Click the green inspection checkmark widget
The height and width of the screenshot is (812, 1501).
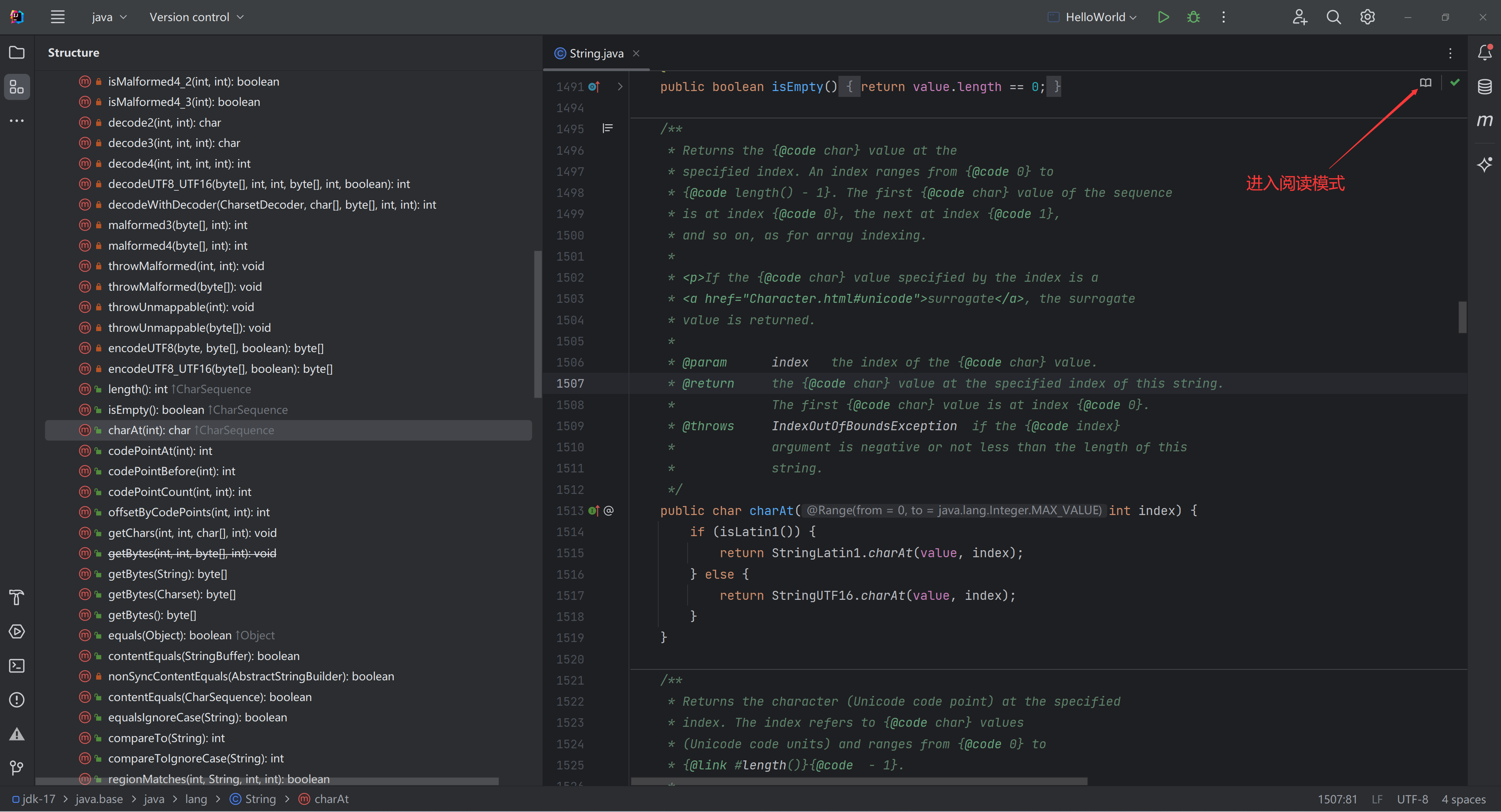click(1455, 83)
